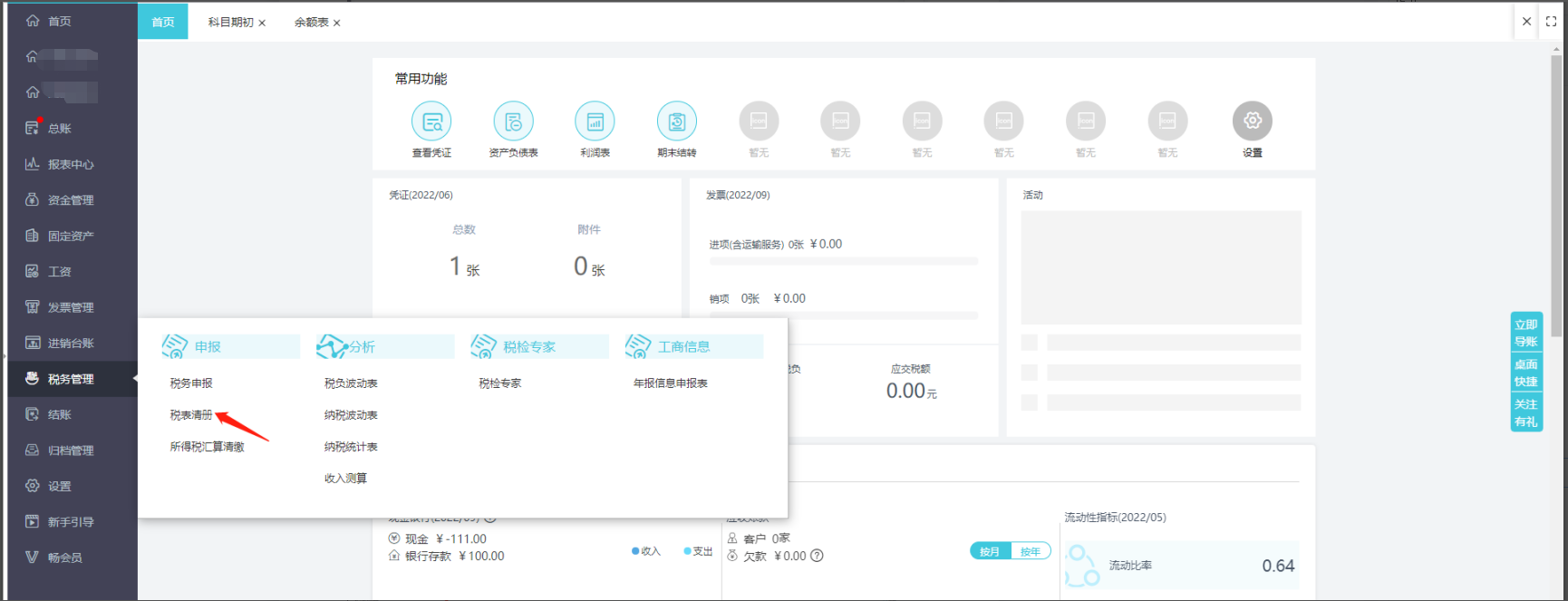Expand the 发票管理 sidebar menu

pos(71,307)
